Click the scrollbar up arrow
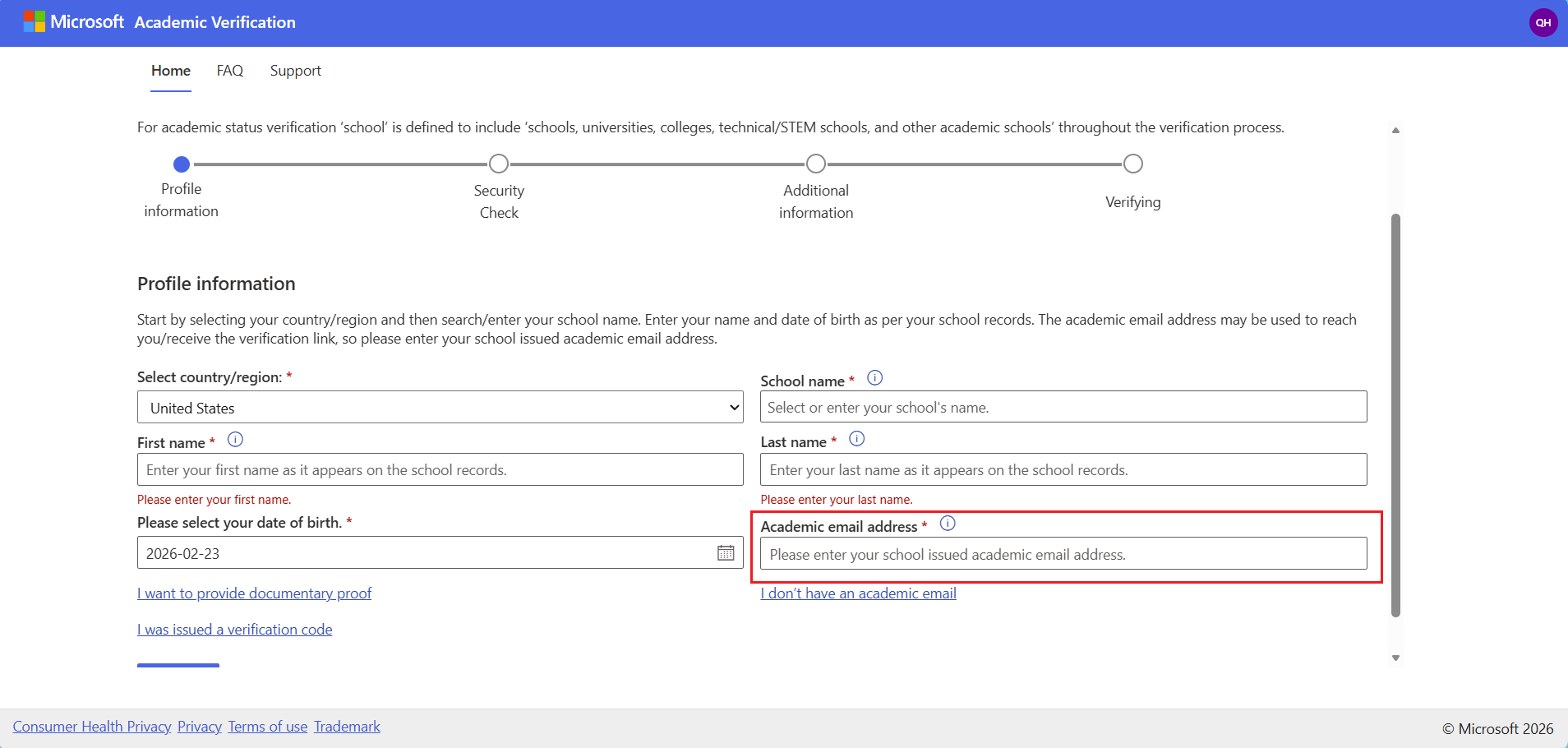This screenshot has width=1568, height=748. point(1395,130)
